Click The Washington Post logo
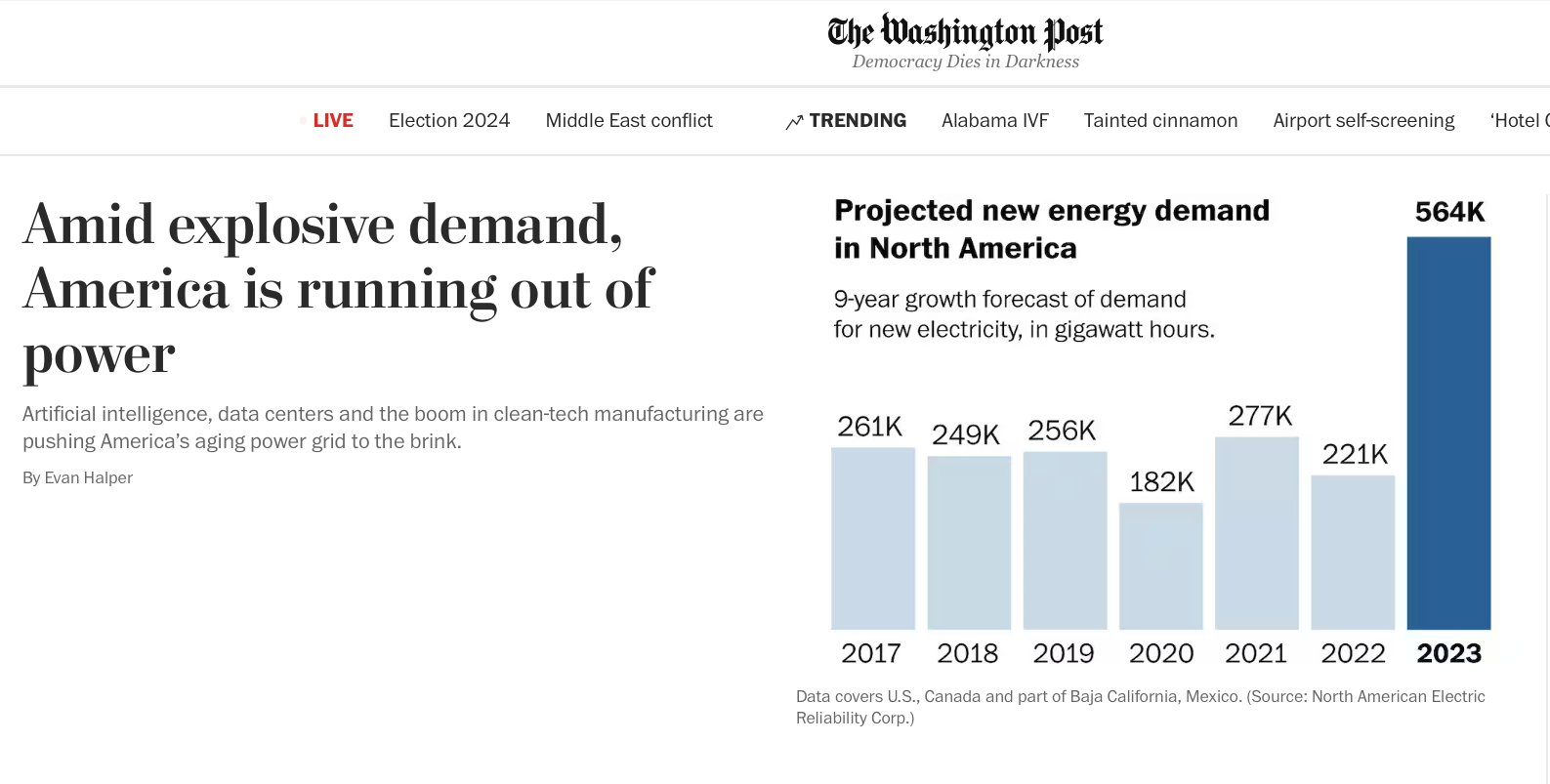The width and height of the screenshot is (1550, 784). 965,32
